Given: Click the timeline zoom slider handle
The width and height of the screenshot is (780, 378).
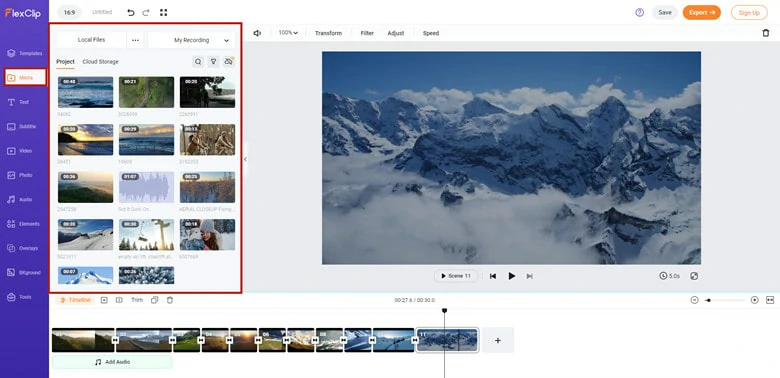Looking at the screenshot, I should 708,300.
